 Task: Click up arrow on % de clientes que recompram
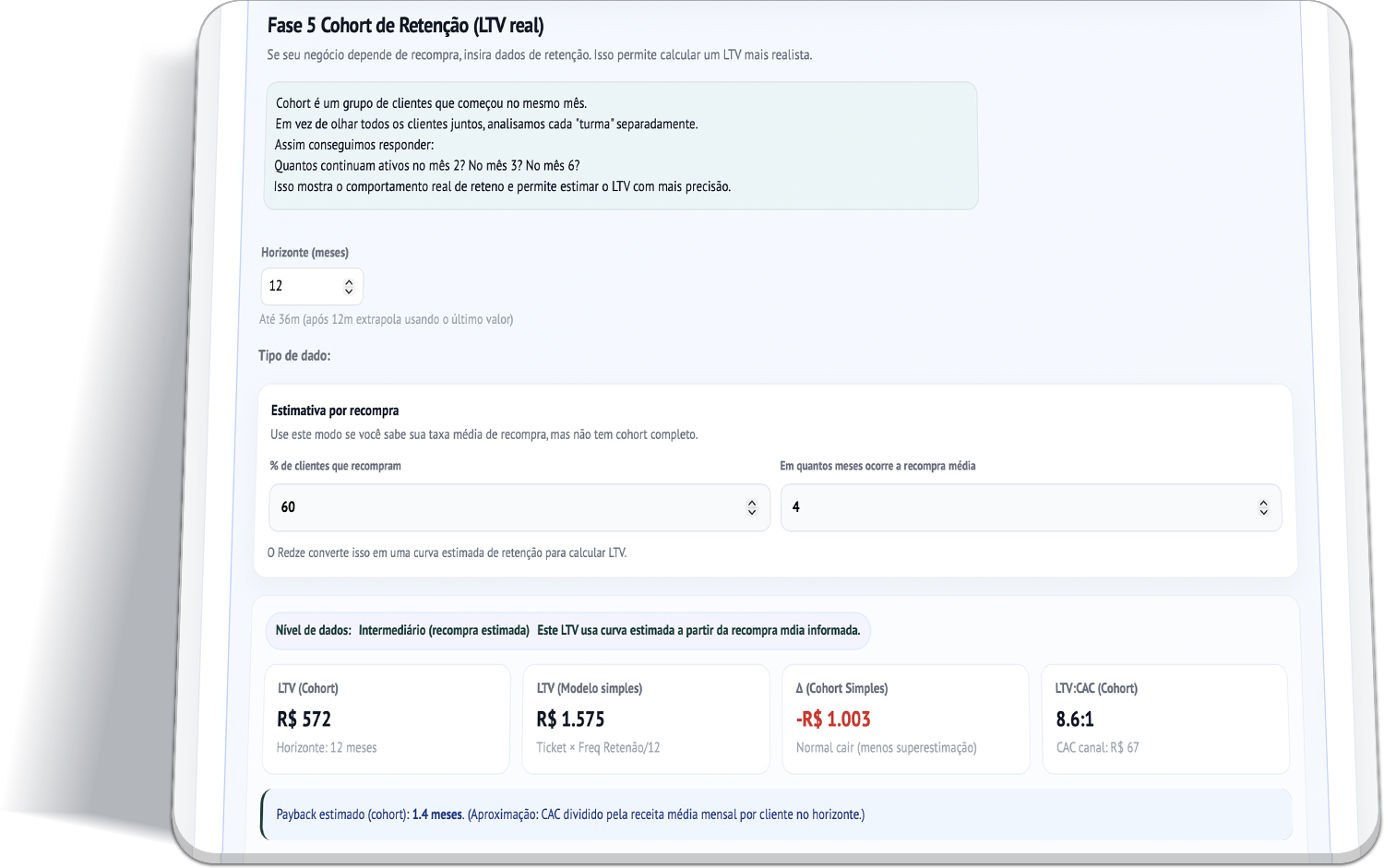click(752, 503)
